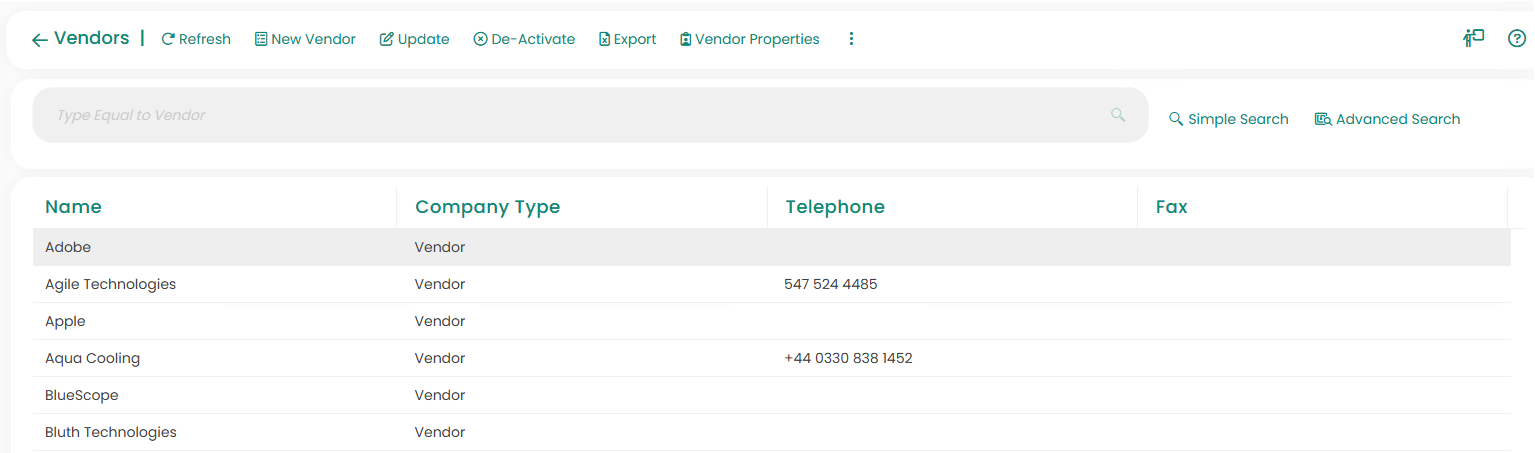This screenshot has width=1535, height=453.
Task: Open Advanced Search
Action: pos(1387,119)
